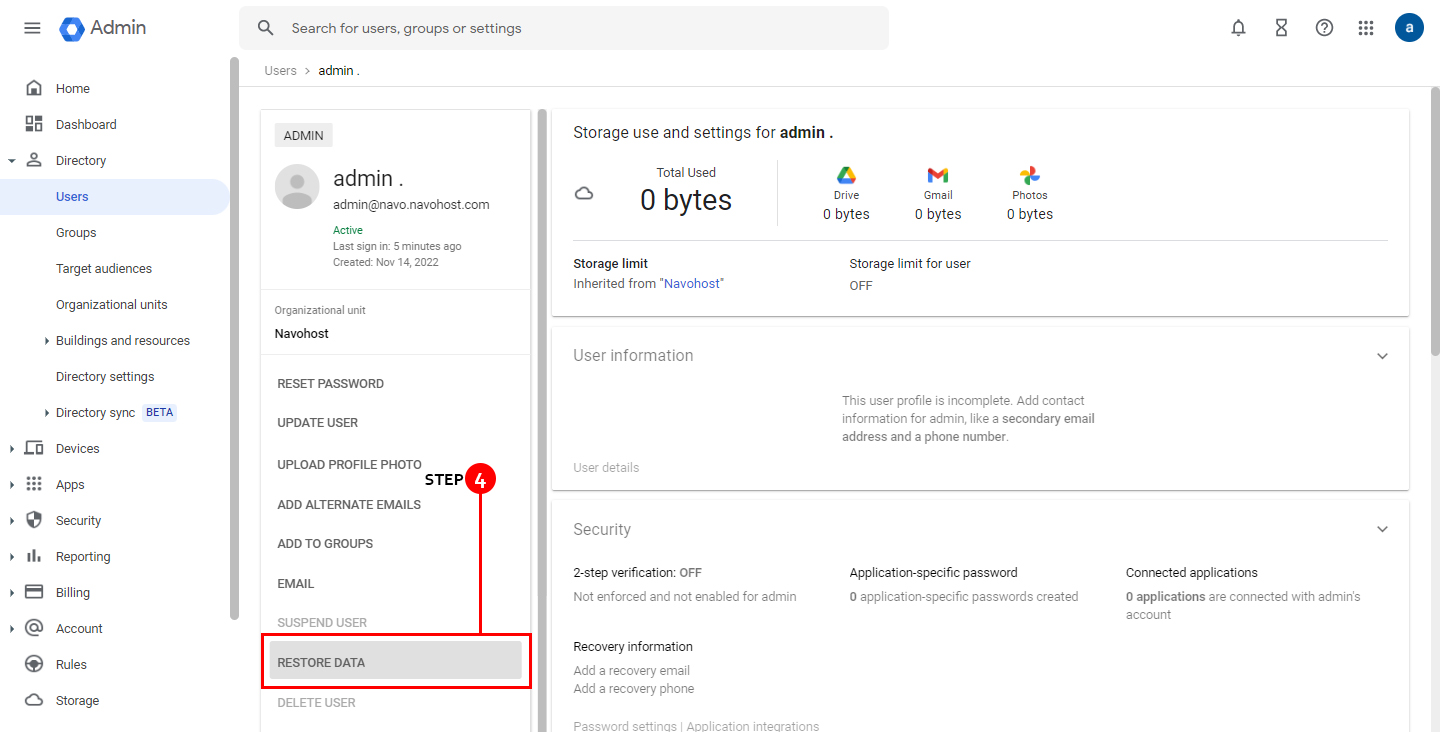The image size is (1440, 732).
Task: Click the notifications bell icon
Action: click(x=1238, y=28)
